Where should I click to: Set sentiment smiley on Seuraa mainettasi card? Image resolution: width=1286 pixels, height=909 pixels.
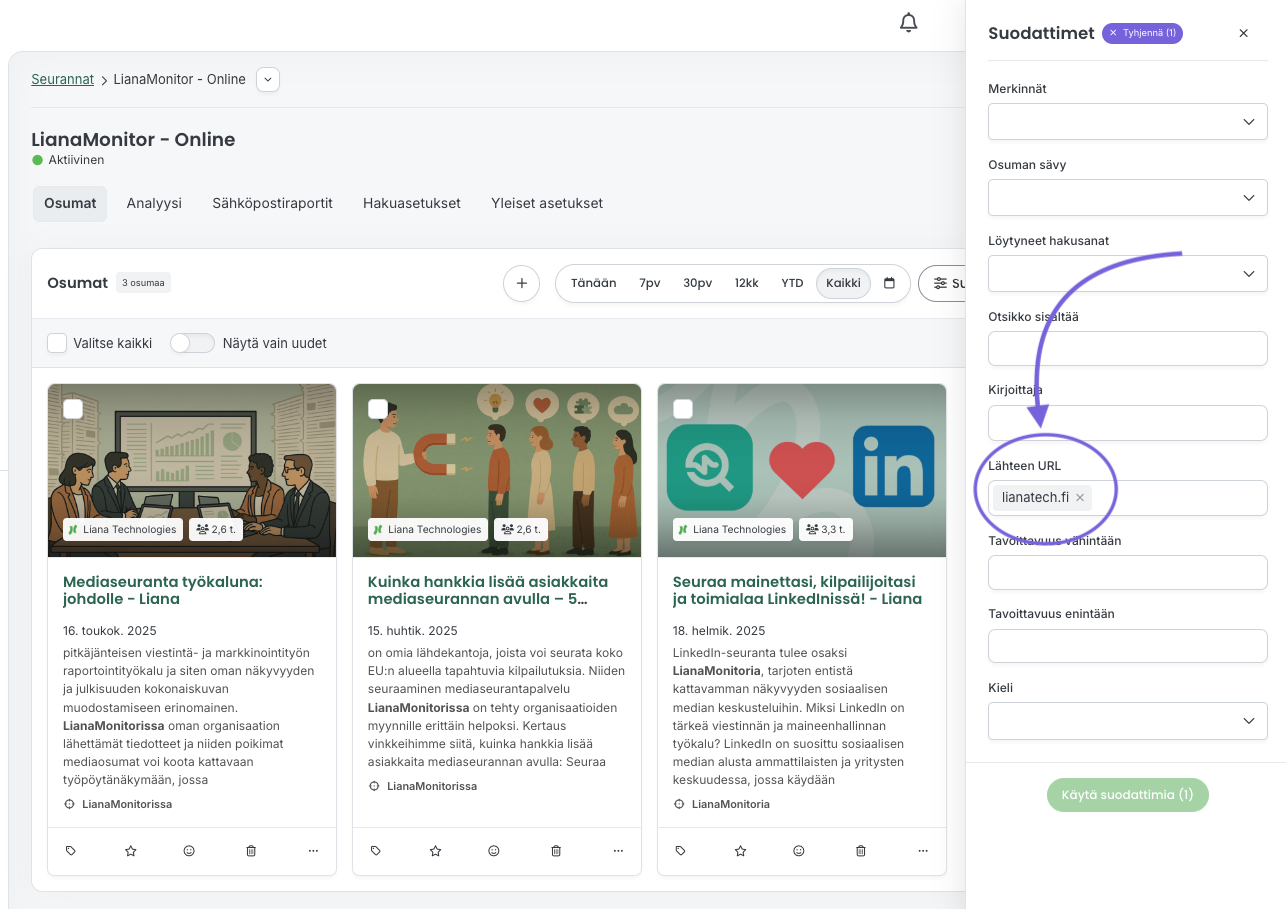click(799, 851)
